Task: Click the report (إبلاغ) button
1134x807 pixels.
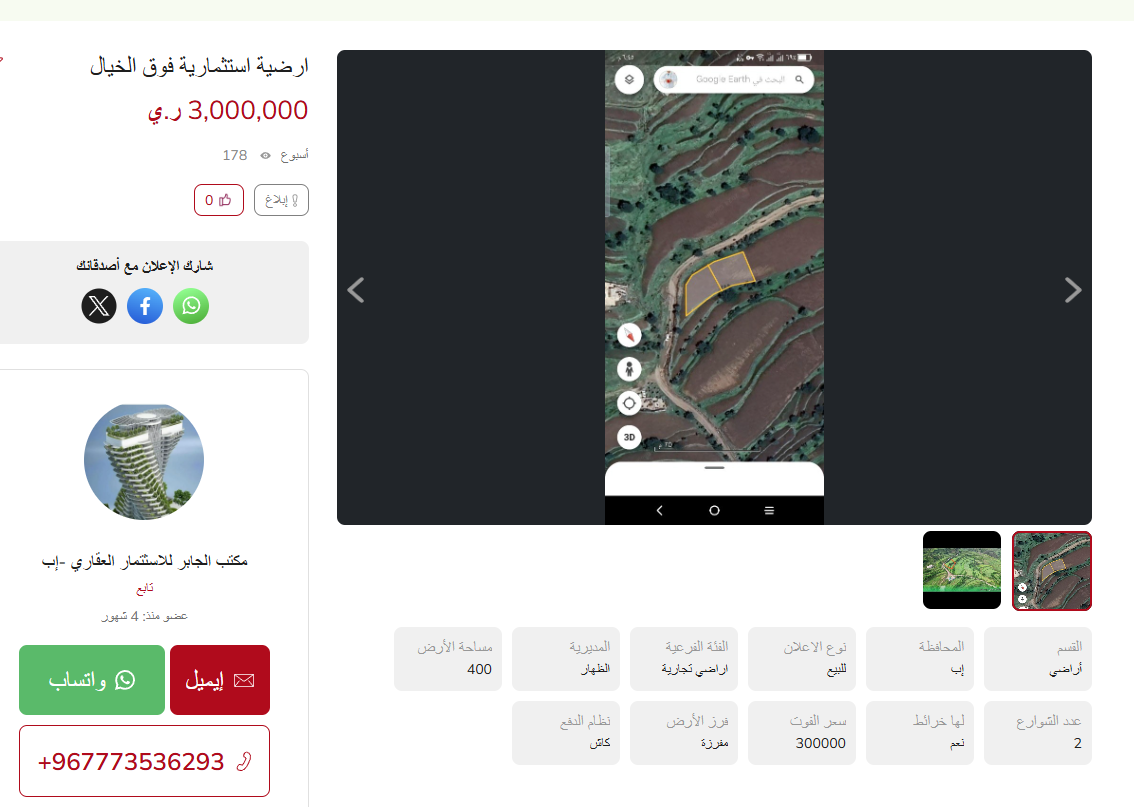Action: click(281, 200)
